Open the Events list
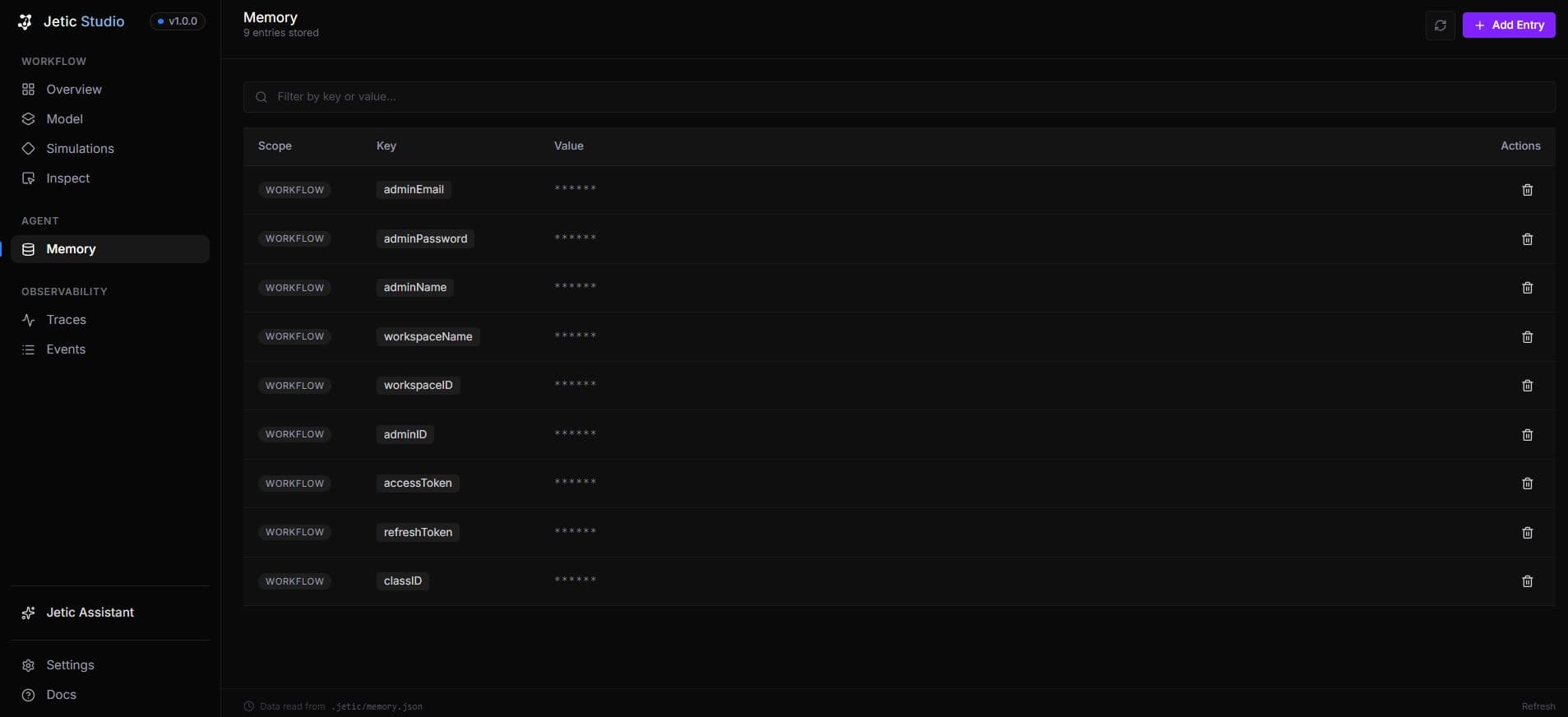Image resolution: width=1568 pixels, height=717 pixels. (110, 349)
